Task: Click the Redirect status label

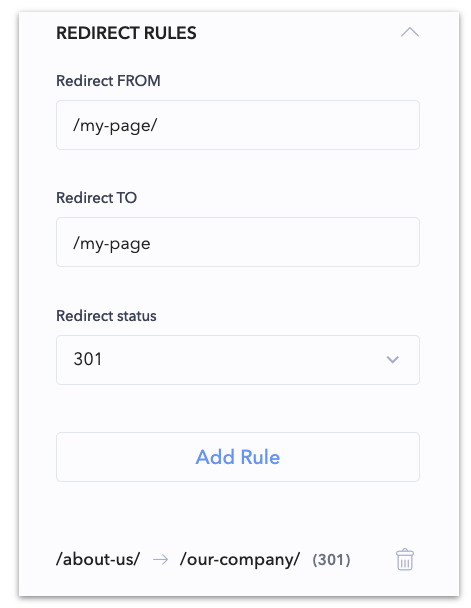Action: pos(106,316)
